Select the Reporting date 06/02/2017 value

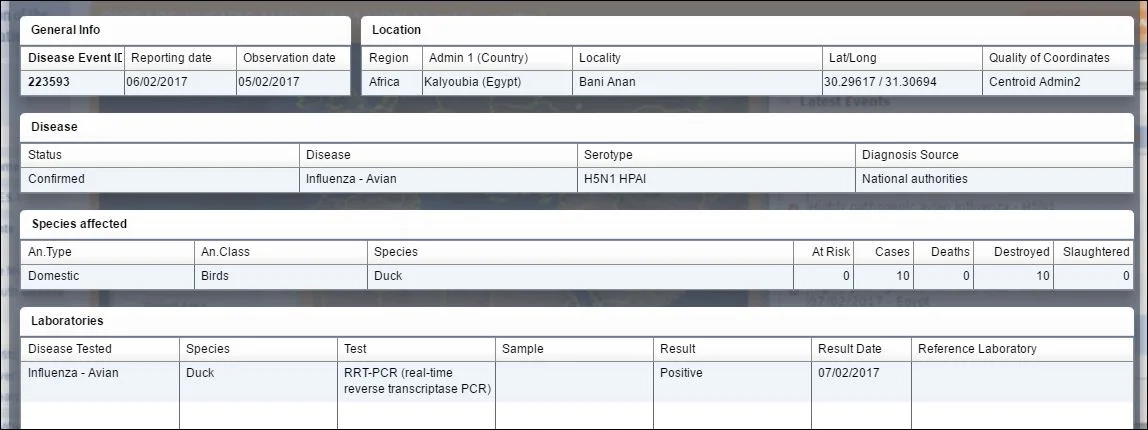click(x=181, y=83)
